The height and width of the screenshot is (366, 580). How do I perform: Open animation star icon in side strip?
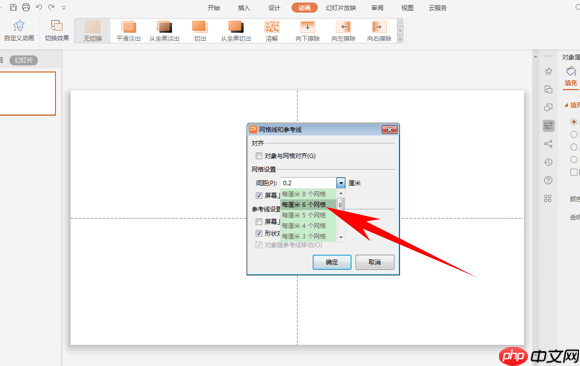coord(548,71)
